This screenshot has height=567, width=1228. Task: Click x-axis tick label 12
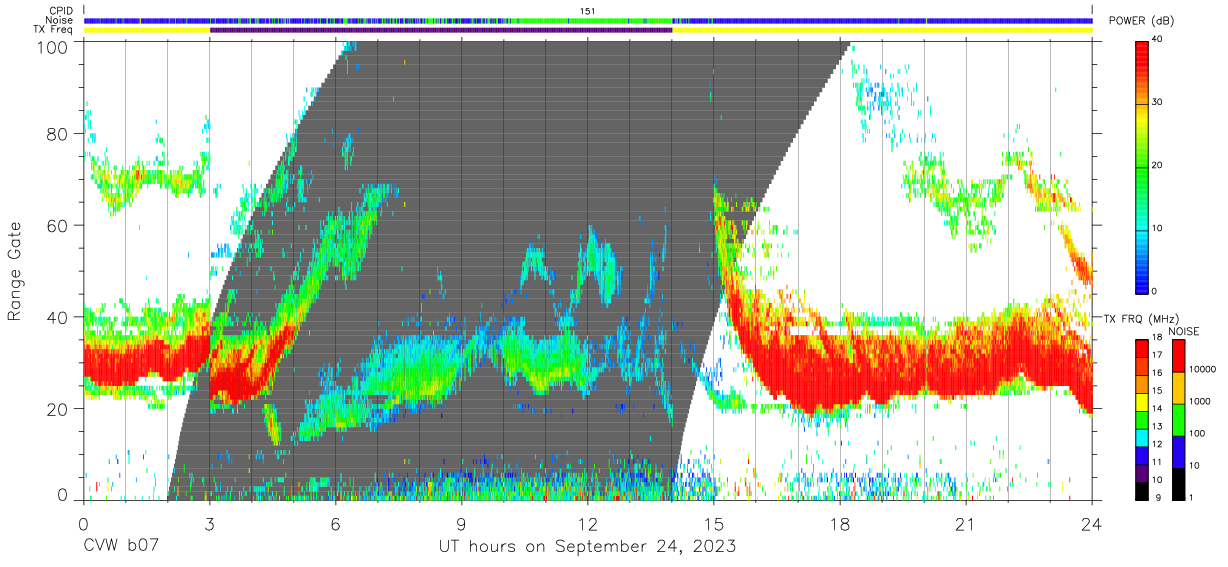[x=587, y=525]
